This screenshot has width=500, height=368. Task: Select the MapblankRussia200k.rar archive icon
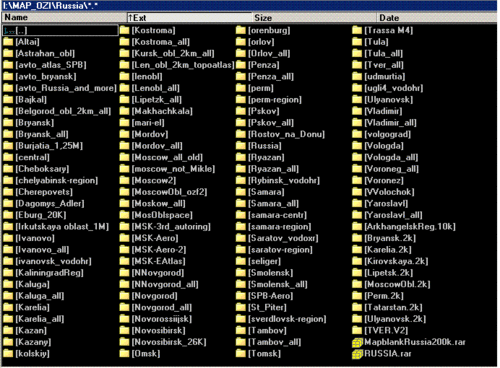357,342
